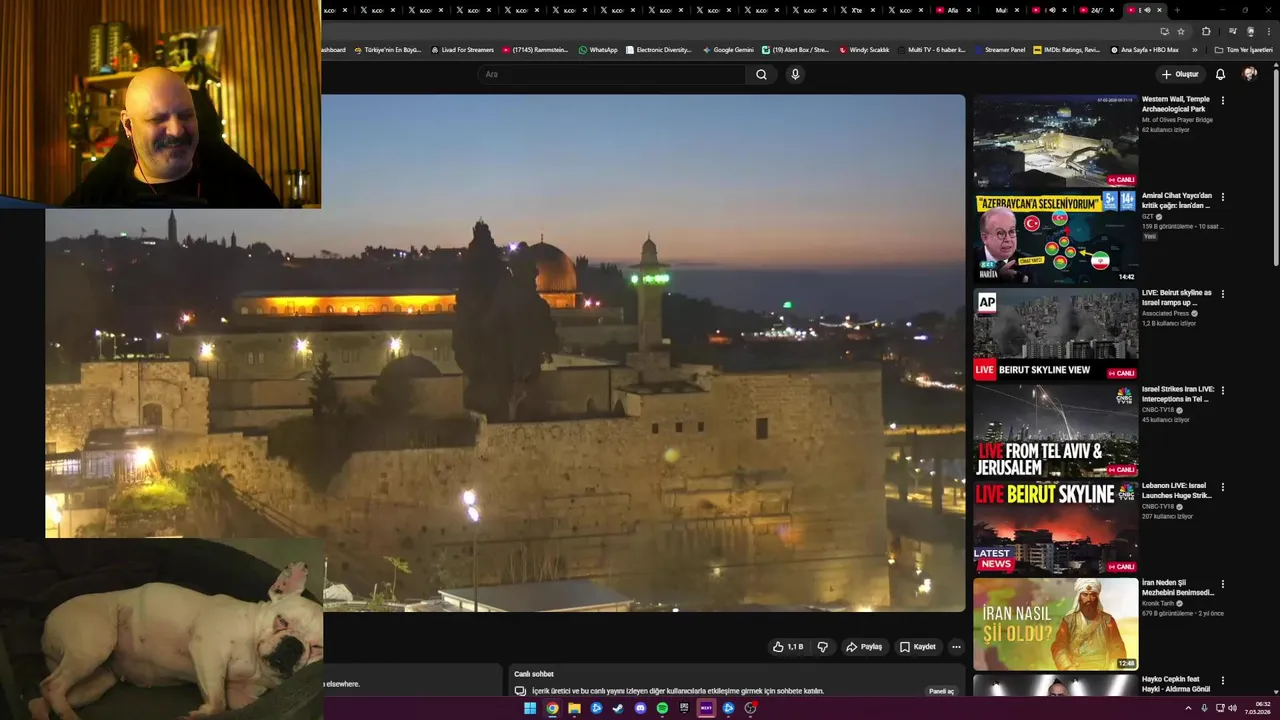Screen dimensions: 1280x720
Task: Open the Windy: Sıcaklık bookmark
Action: point(864,49)
